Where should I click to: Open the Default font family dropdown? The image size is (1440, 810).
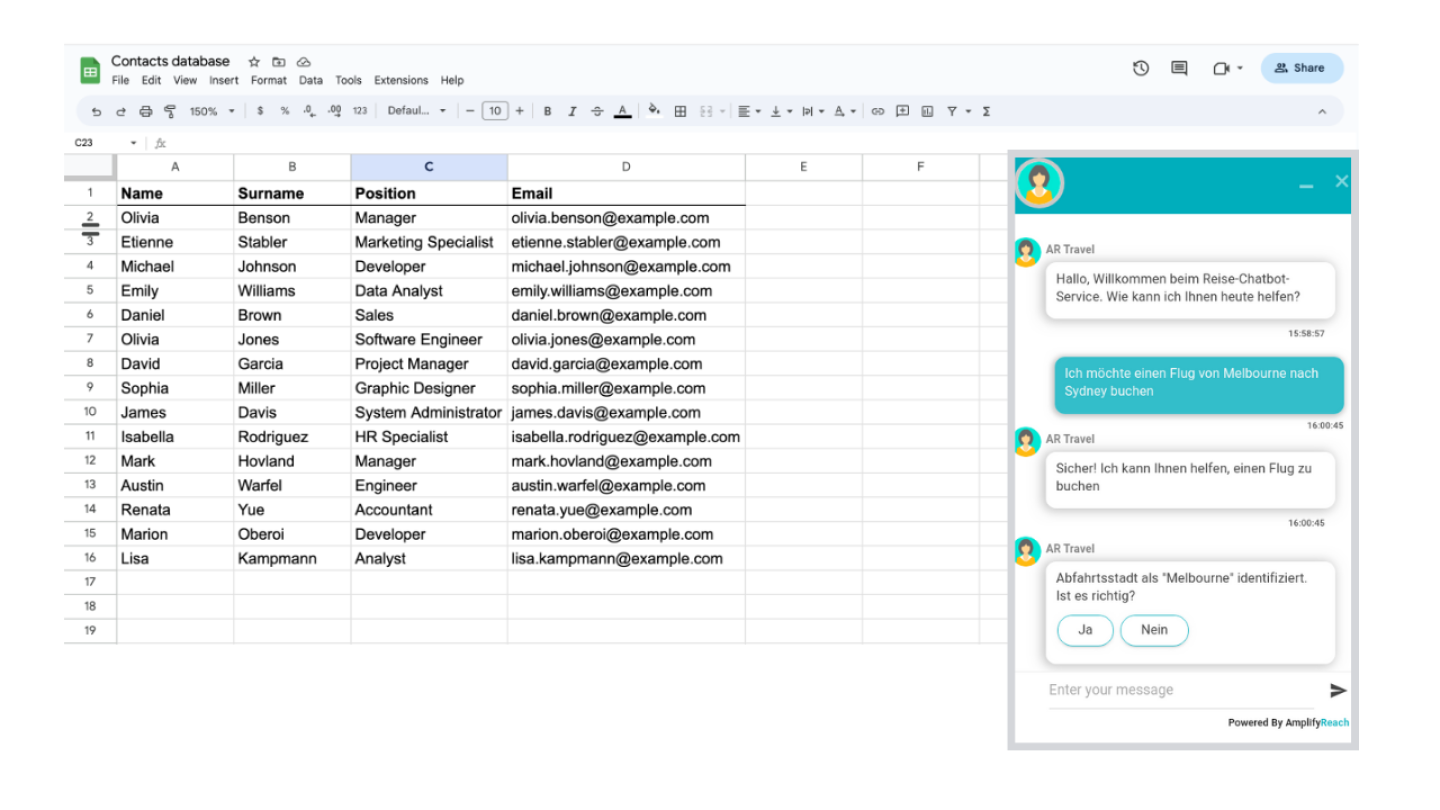click(x=417, y=112)
